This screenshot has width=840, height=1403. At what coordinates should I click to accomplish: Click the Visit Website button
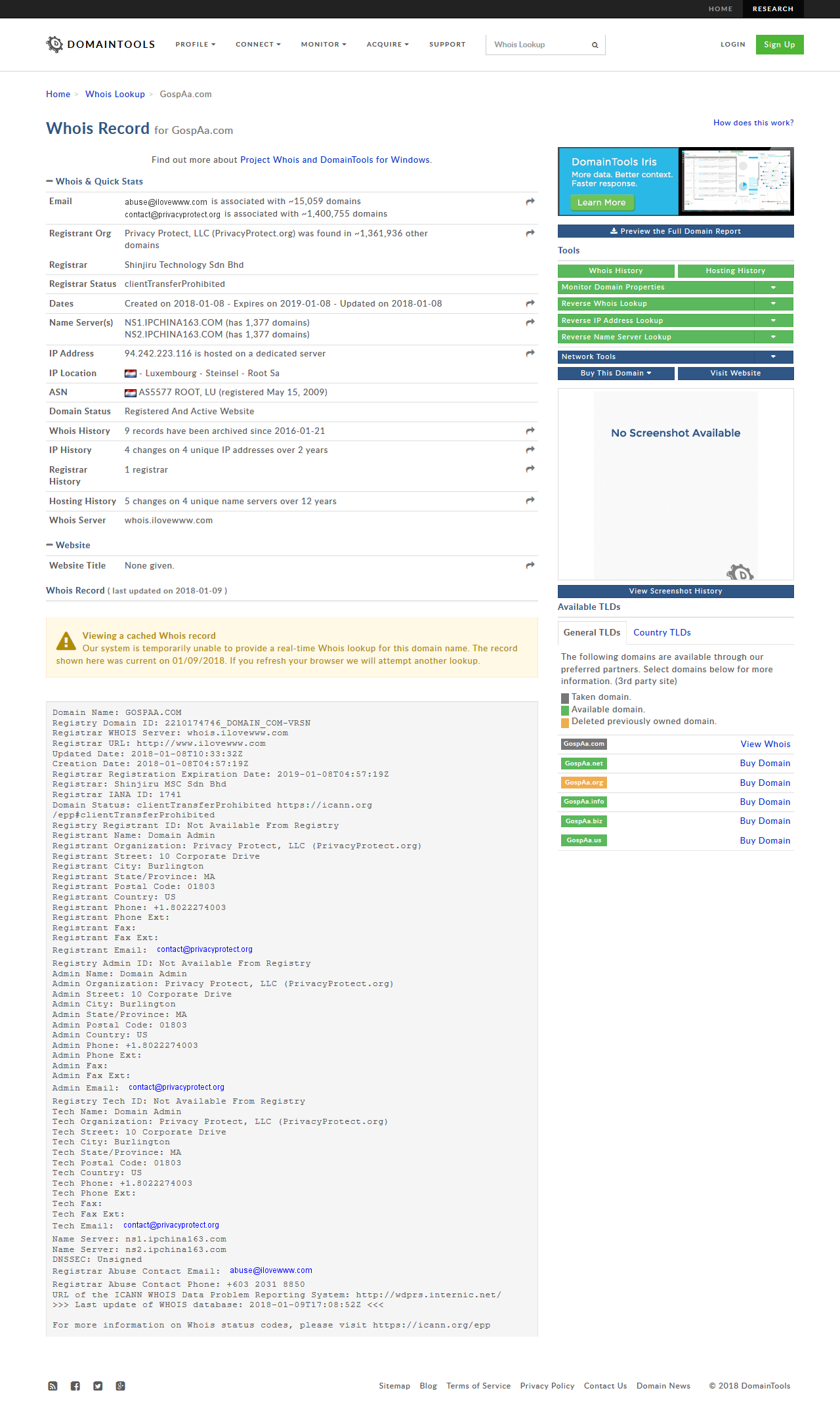[736, 373]
